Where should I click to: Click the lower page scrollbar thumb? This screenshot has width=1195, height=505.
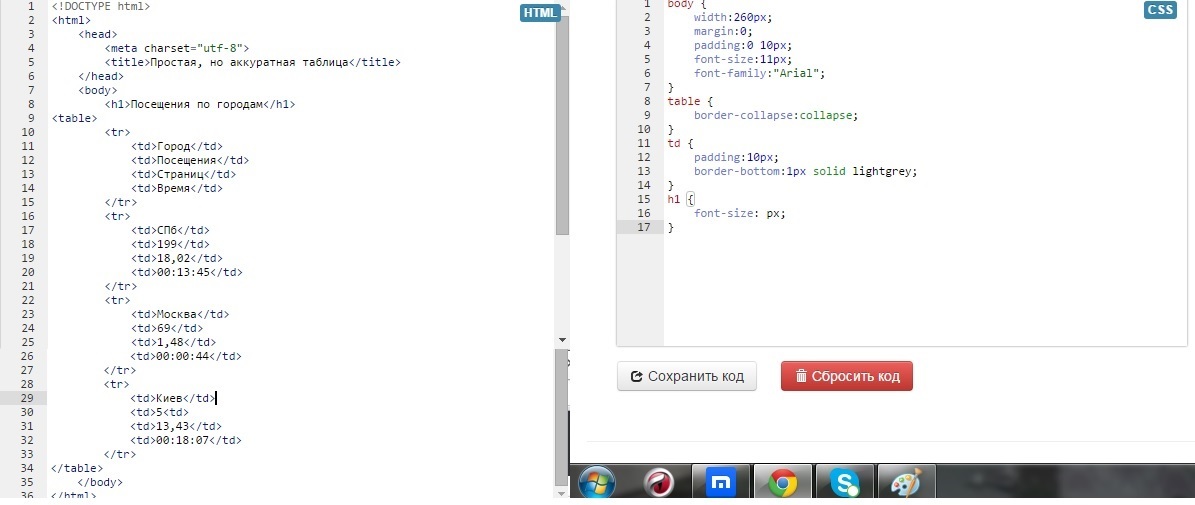point(562,417)
